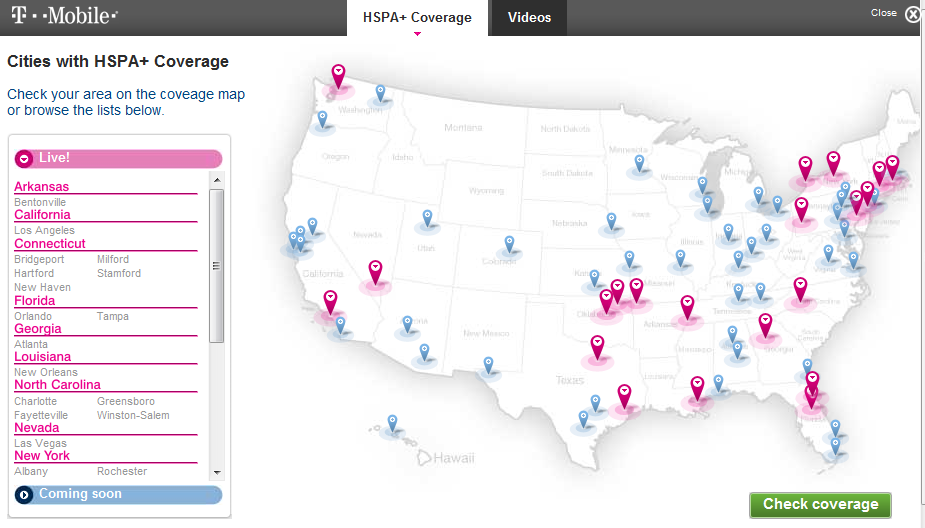Select the New York state link
This screenshot has height=528, width=925.
point(42,455)
